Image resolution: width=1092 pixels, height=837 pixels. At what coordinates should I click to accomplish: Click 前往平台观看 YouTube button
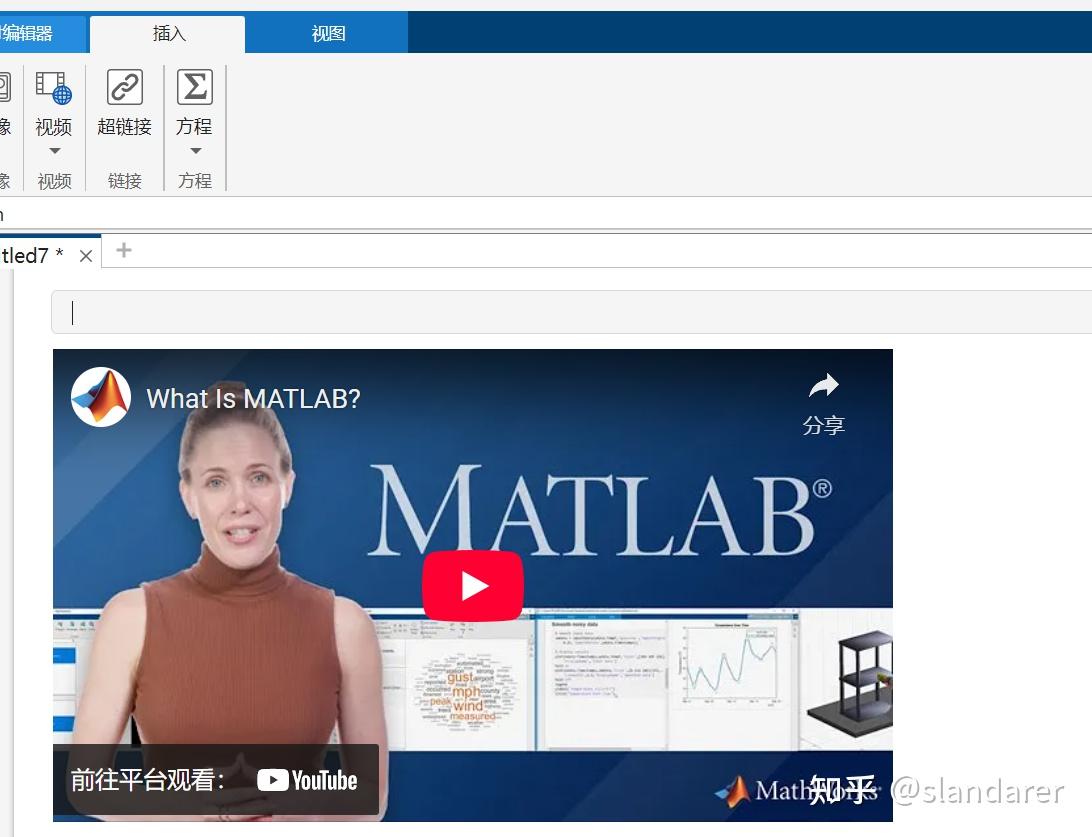tap(216, 779)
